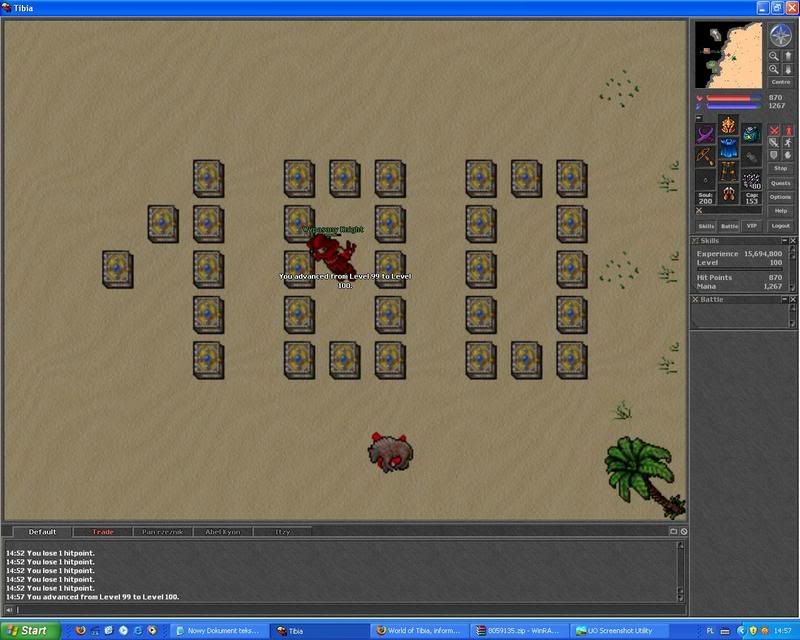This screenshot has height=640, width=800.
Task: Collapse the inventory panel minimize button
Action: 699,118
